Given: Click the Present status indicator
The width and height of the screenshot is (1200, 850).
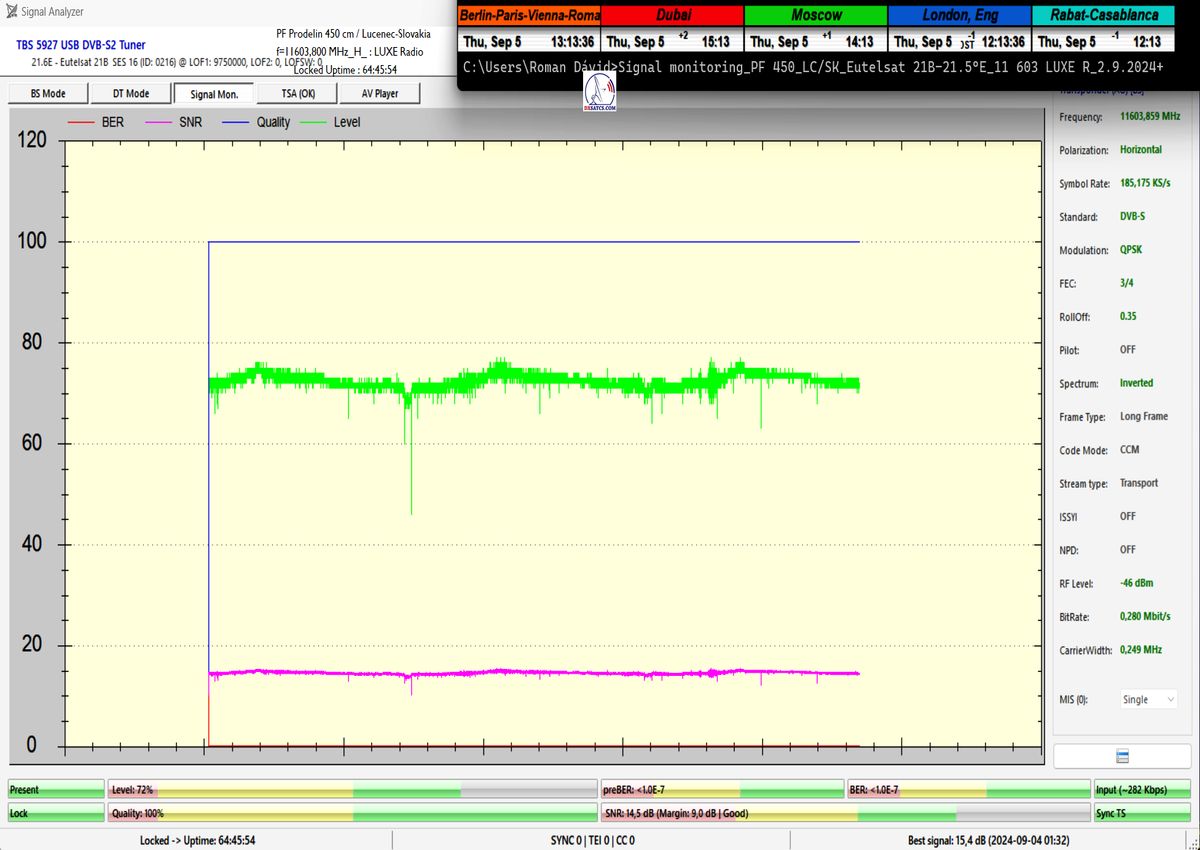Looking at the screenshot, I should (55, 790).
